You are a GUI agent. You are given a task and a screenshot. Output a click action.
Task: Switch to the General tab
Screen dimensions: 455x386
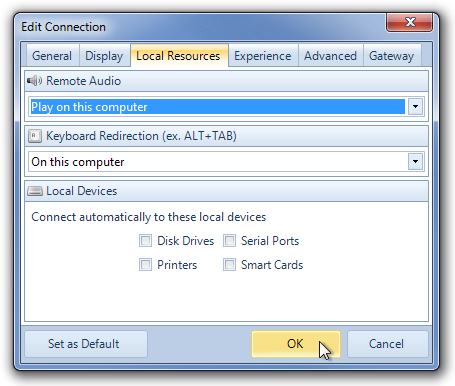click(52, 56)
